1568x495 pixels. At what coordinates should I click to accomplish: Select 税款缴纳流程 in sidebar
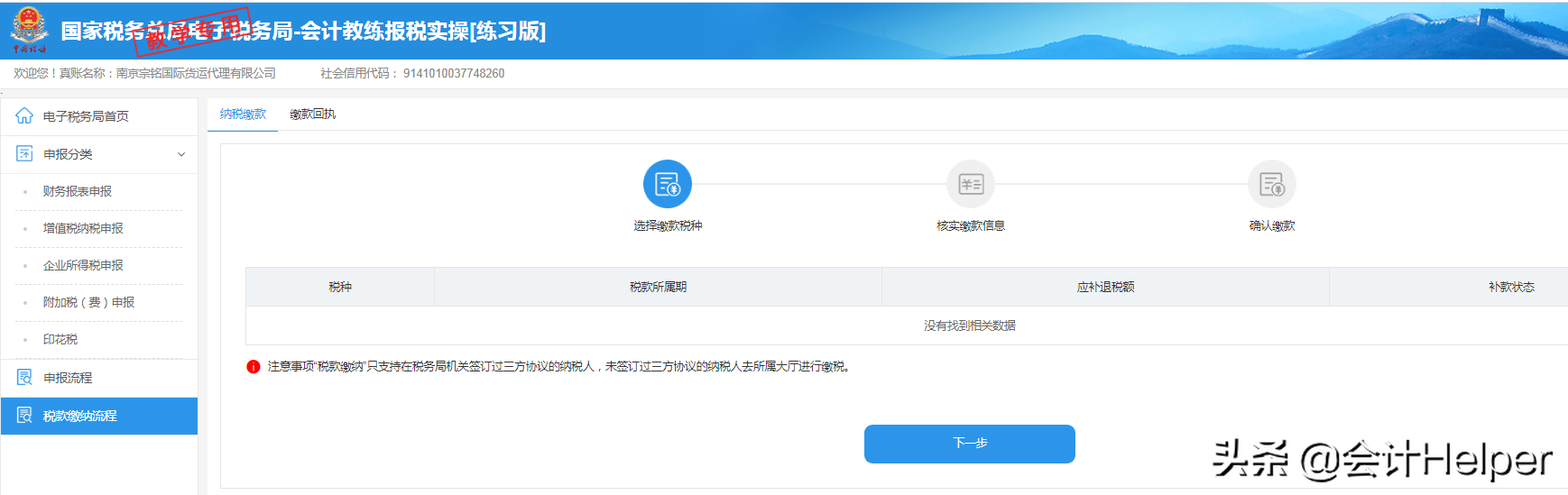99,416
